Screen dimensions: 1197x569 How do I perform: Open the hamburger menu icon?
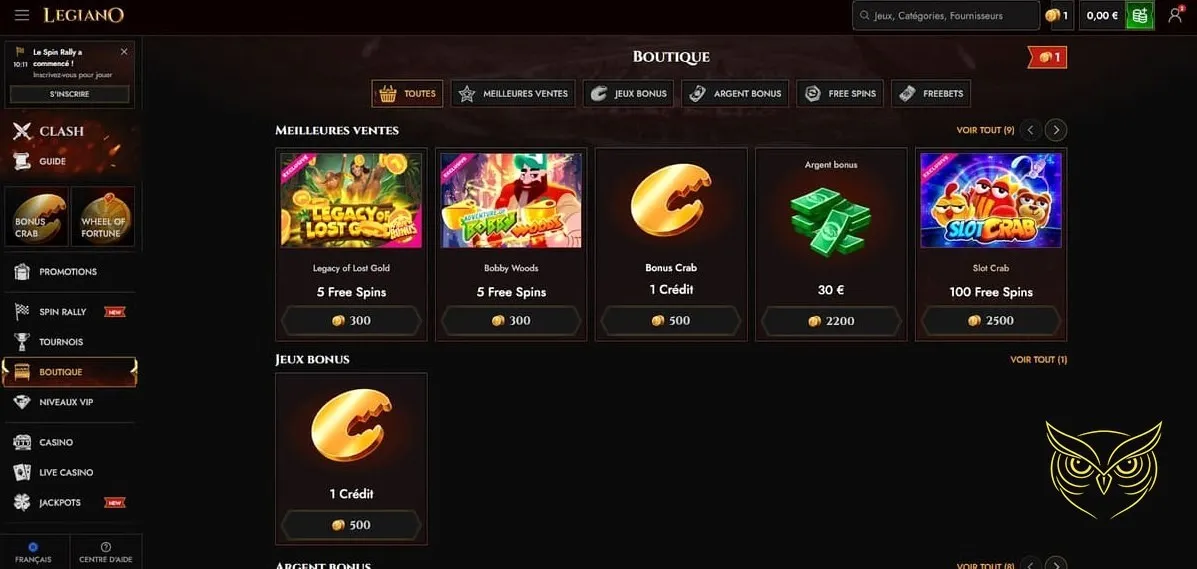[x=22, y=15]
